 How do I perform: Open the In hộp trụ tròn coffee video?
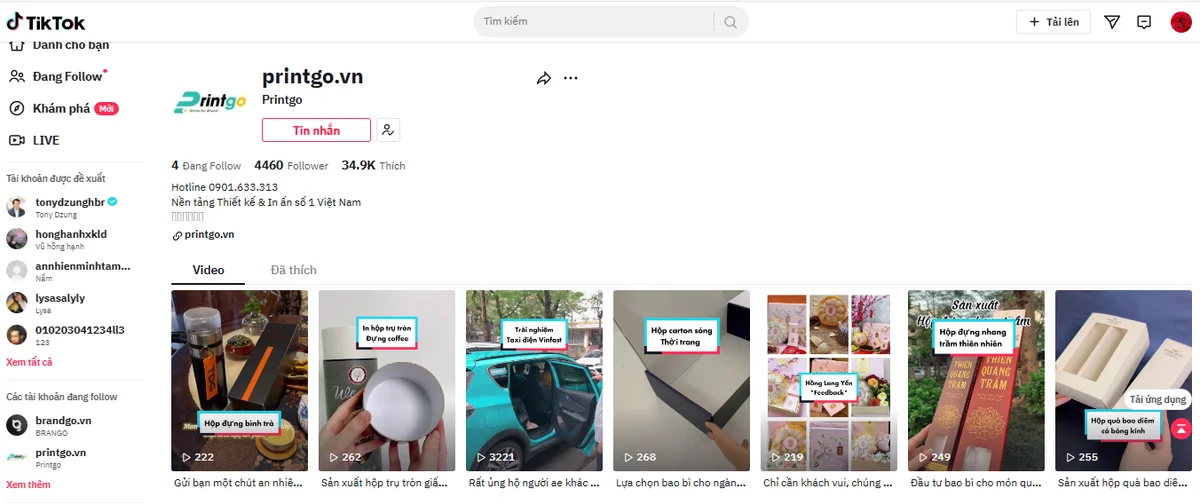(x=387, y=380)
